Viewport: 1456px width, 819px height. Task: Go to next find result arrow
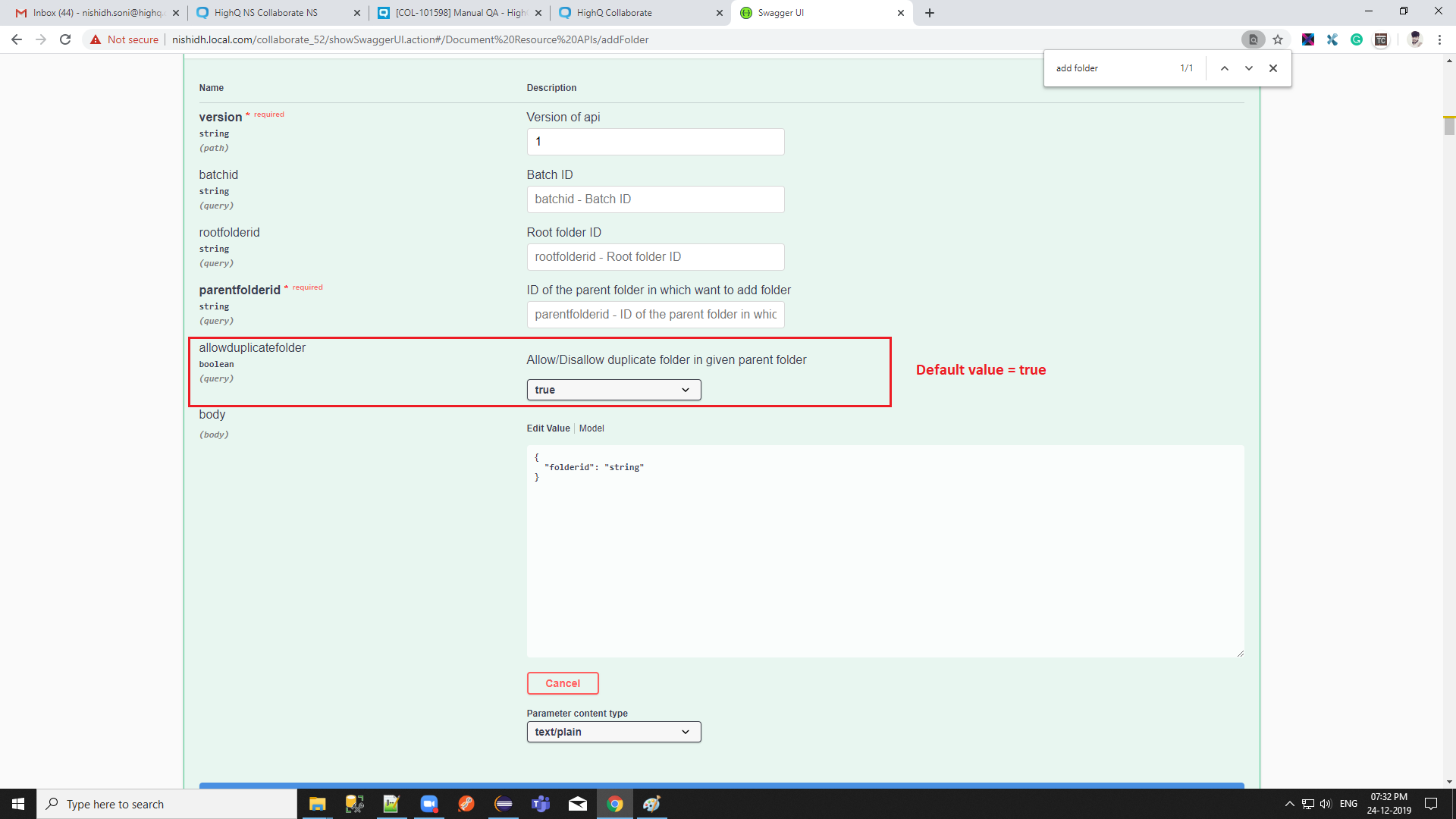(1248, 68)
